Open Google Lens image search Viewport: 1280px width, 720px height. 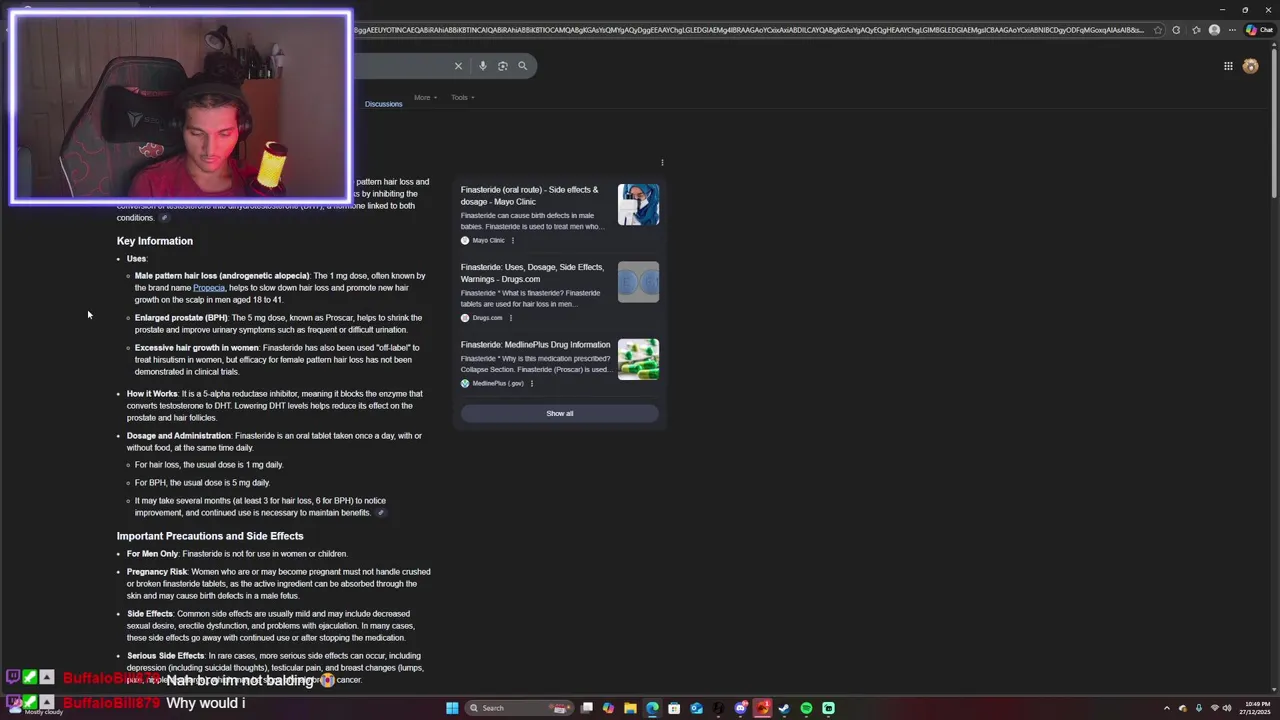[503, 66]
